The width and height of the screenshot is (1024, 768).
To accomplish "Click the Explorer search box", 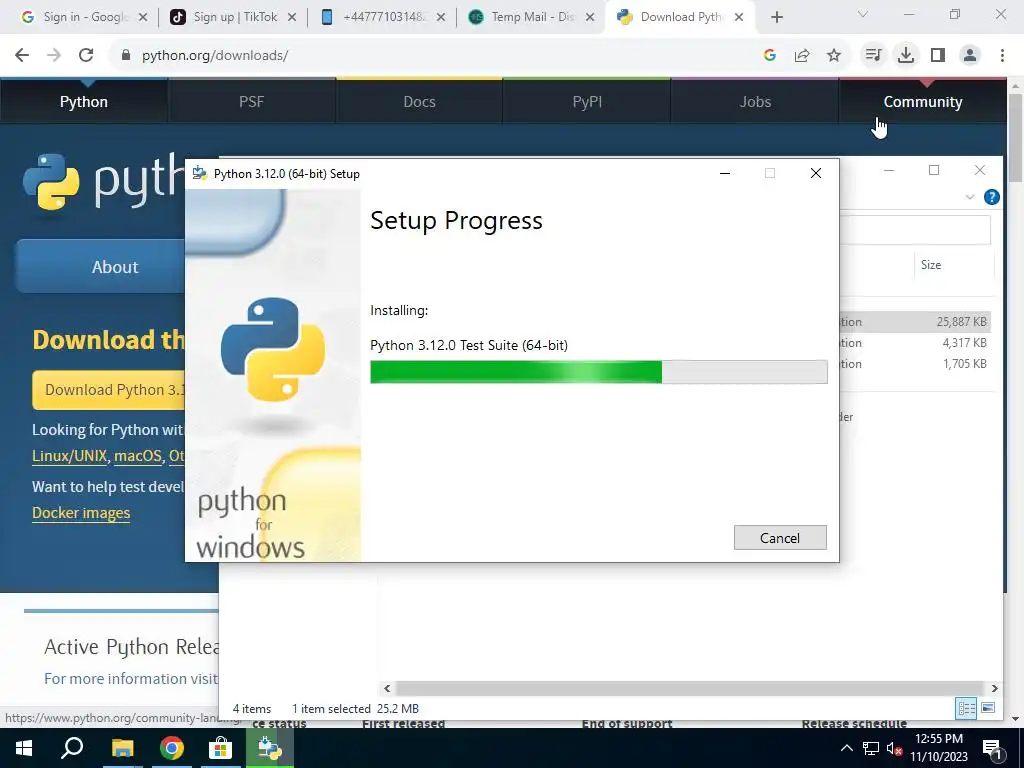I will (914, 230).
